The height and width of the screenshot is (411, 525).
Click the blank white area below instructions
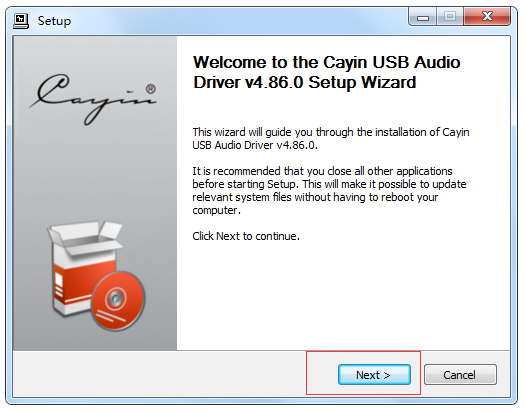tap(343, 295)
